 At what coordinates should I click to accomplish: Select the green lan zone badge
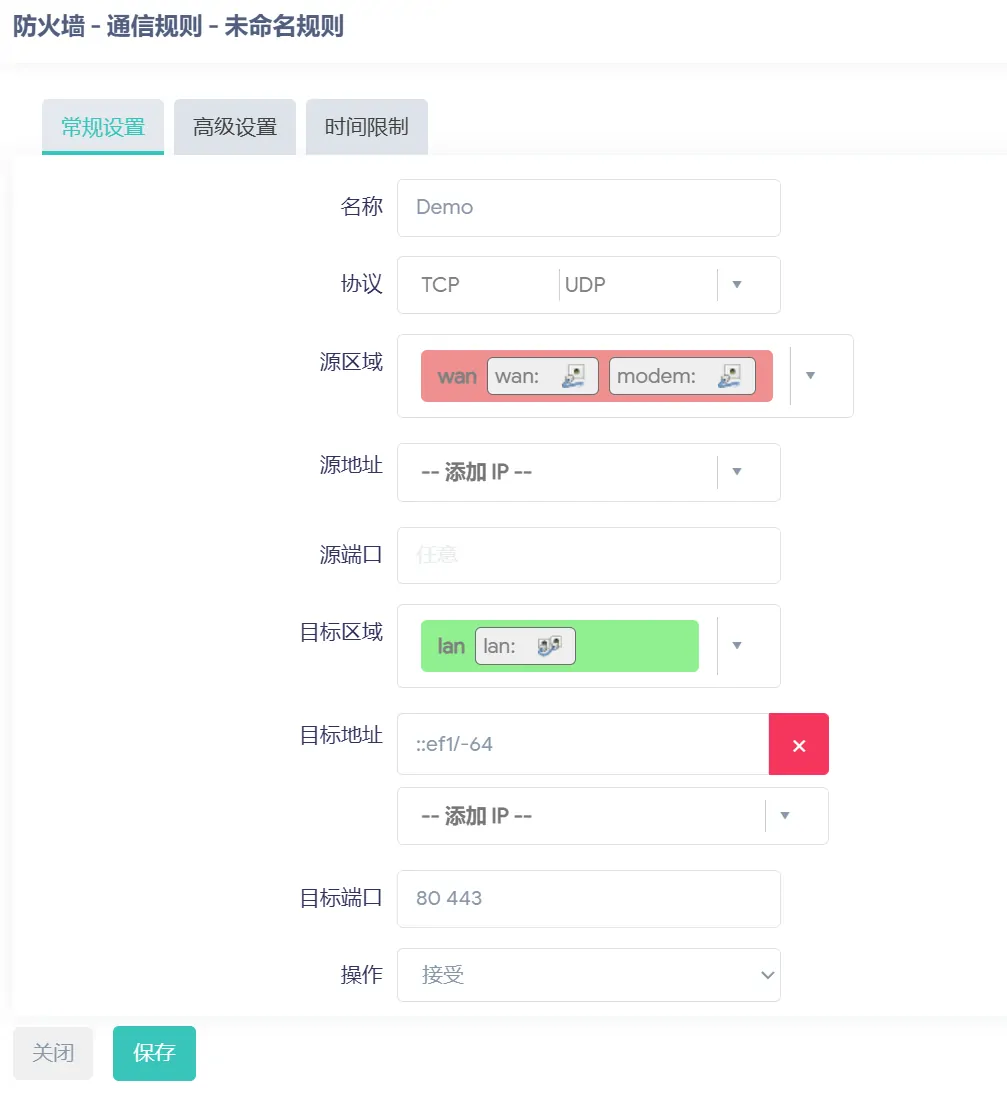coord(451,646)
